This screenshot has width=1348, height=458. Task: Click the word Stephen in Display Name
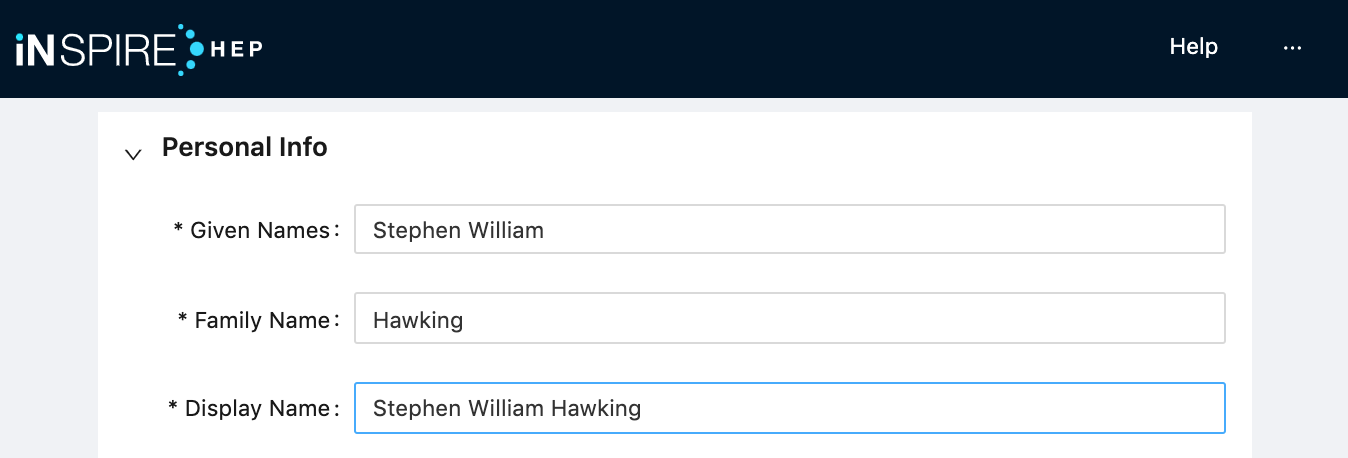pos(410,408)
